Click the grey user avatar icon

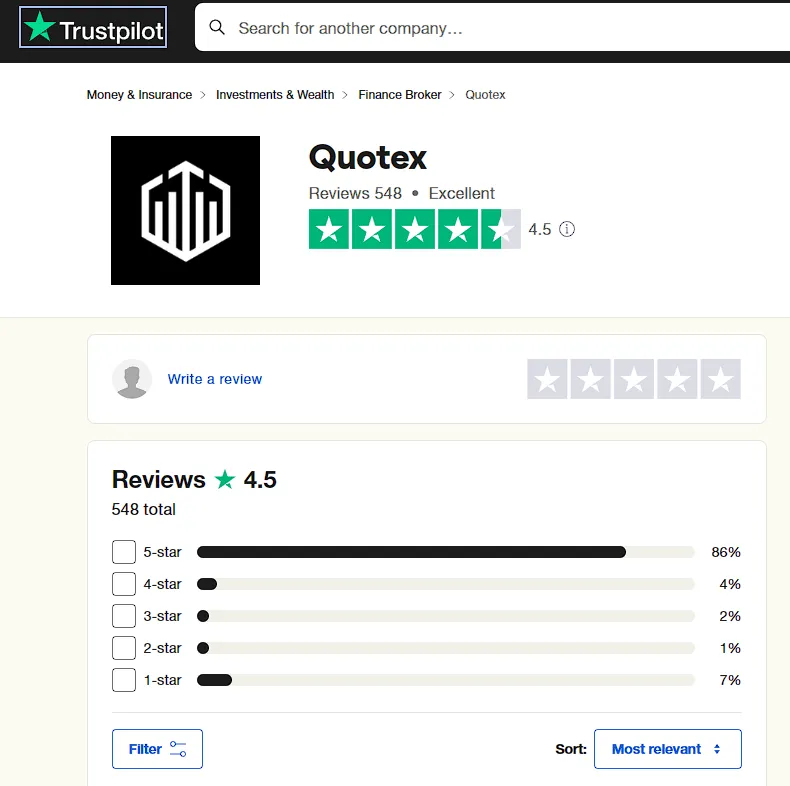pos(132,379)
